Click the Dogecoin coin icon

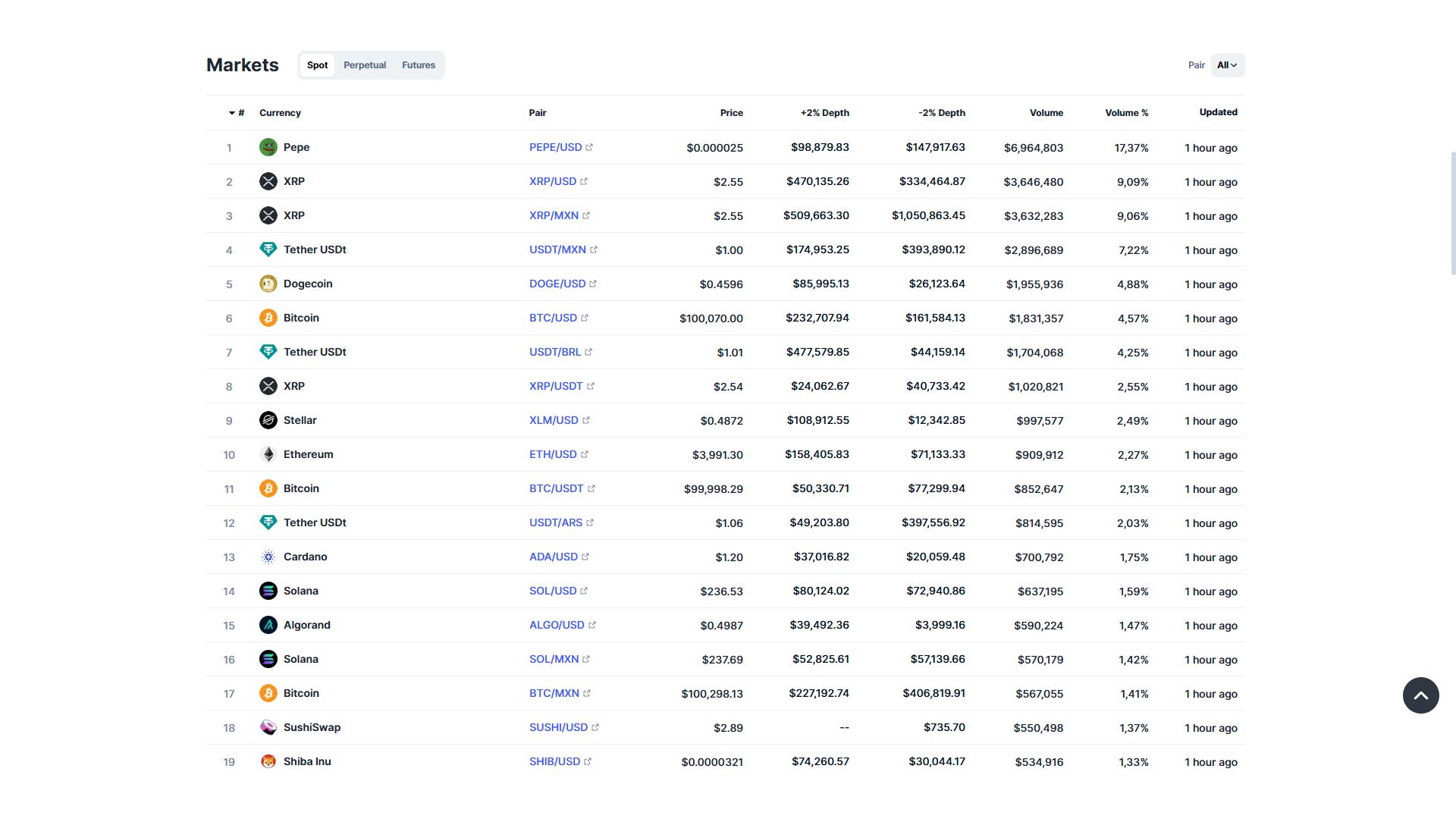point(268,284)
